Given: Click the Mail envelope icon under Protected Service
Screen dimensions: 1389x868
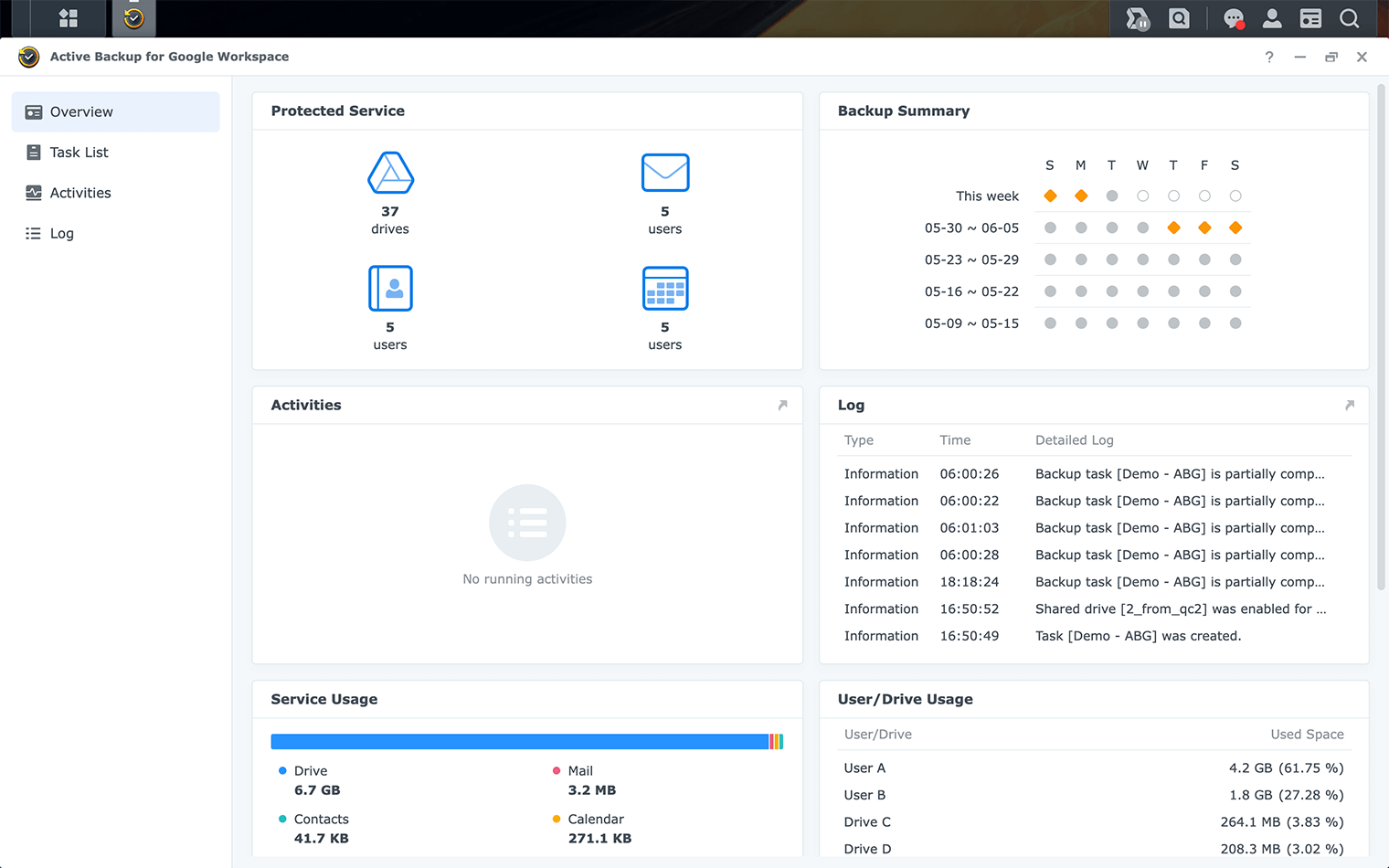Looking at the screenshot, I should [664, 172].
